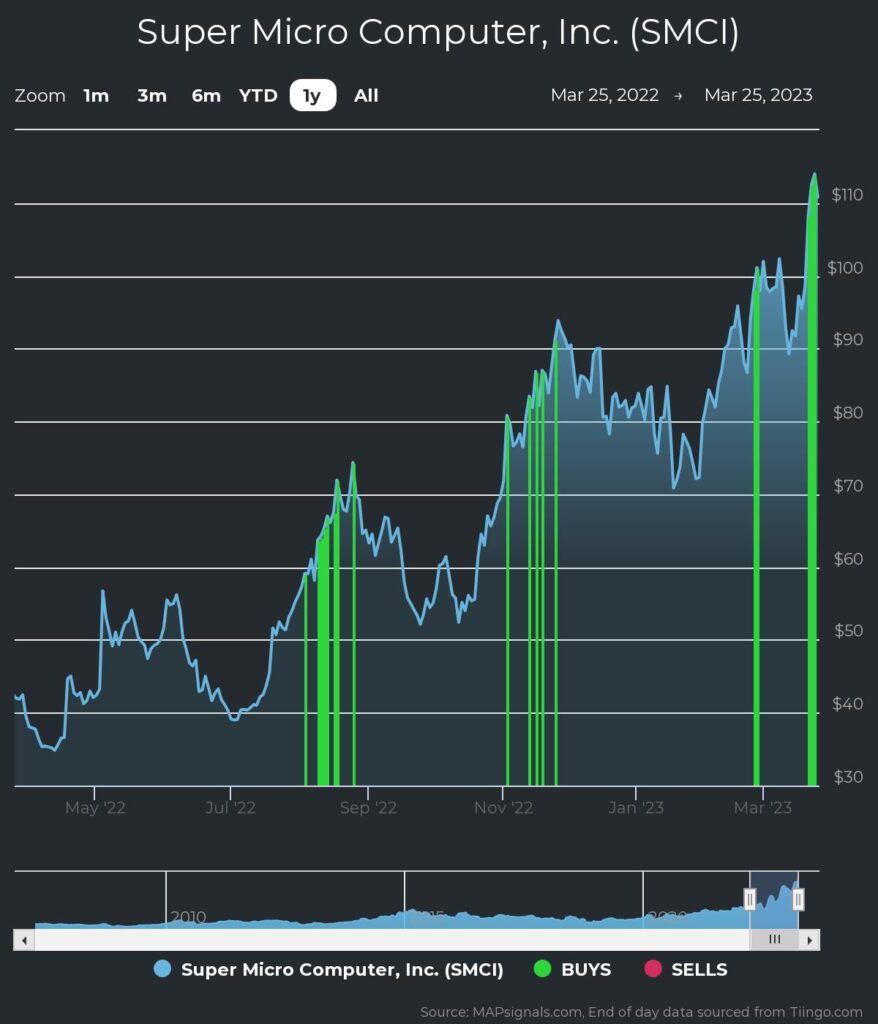Image resolution: width=878 pixels, height=1024 pixels.
Task: Click the Mar '23 axis label
Action: pyautogui.click(x=762, y=808)
